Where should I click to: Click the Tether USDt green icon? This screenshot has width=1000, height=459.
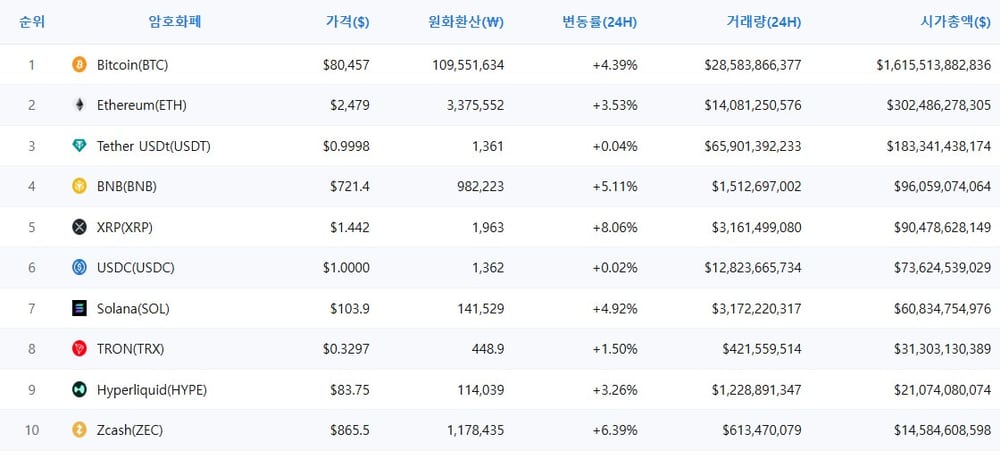pos(79,146)
